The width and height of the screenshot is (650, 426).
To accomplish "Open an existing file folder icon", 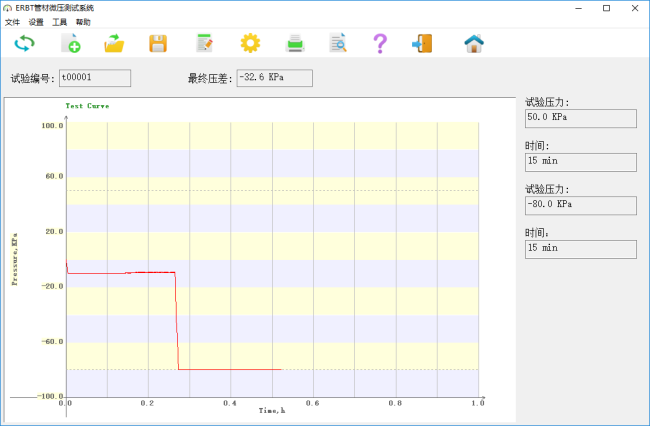I will click(x=114, y=43).
